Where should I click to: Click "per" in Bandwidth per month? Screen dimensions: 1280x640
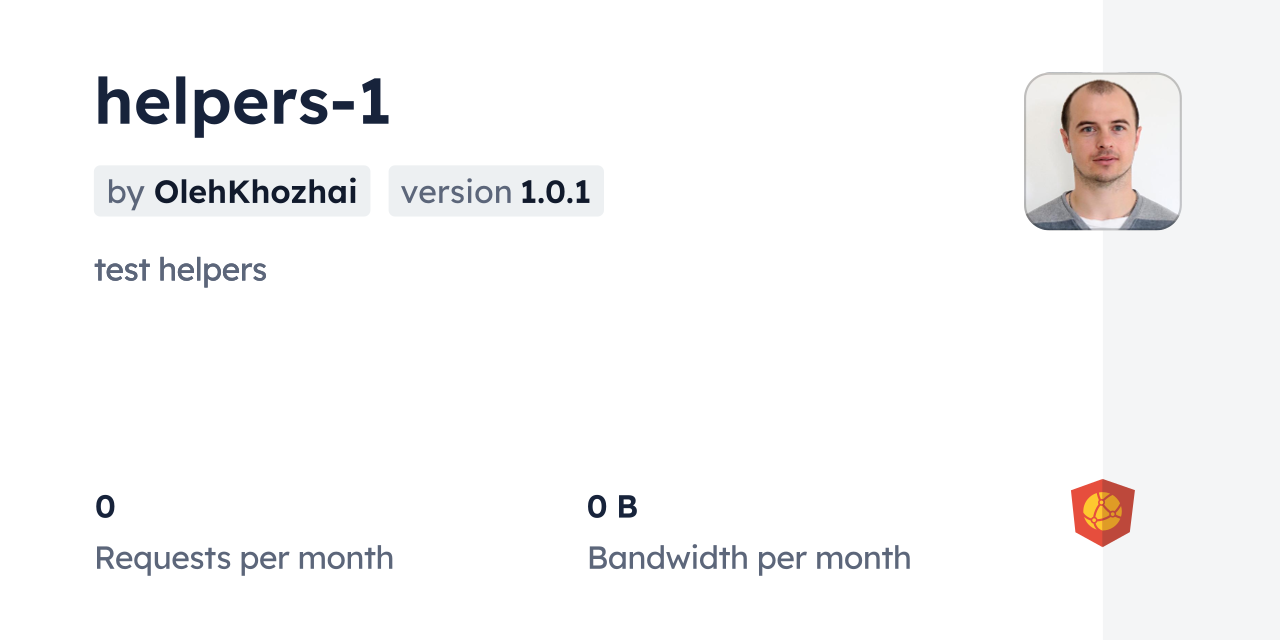pyautogui.click(x=781, y=558)
